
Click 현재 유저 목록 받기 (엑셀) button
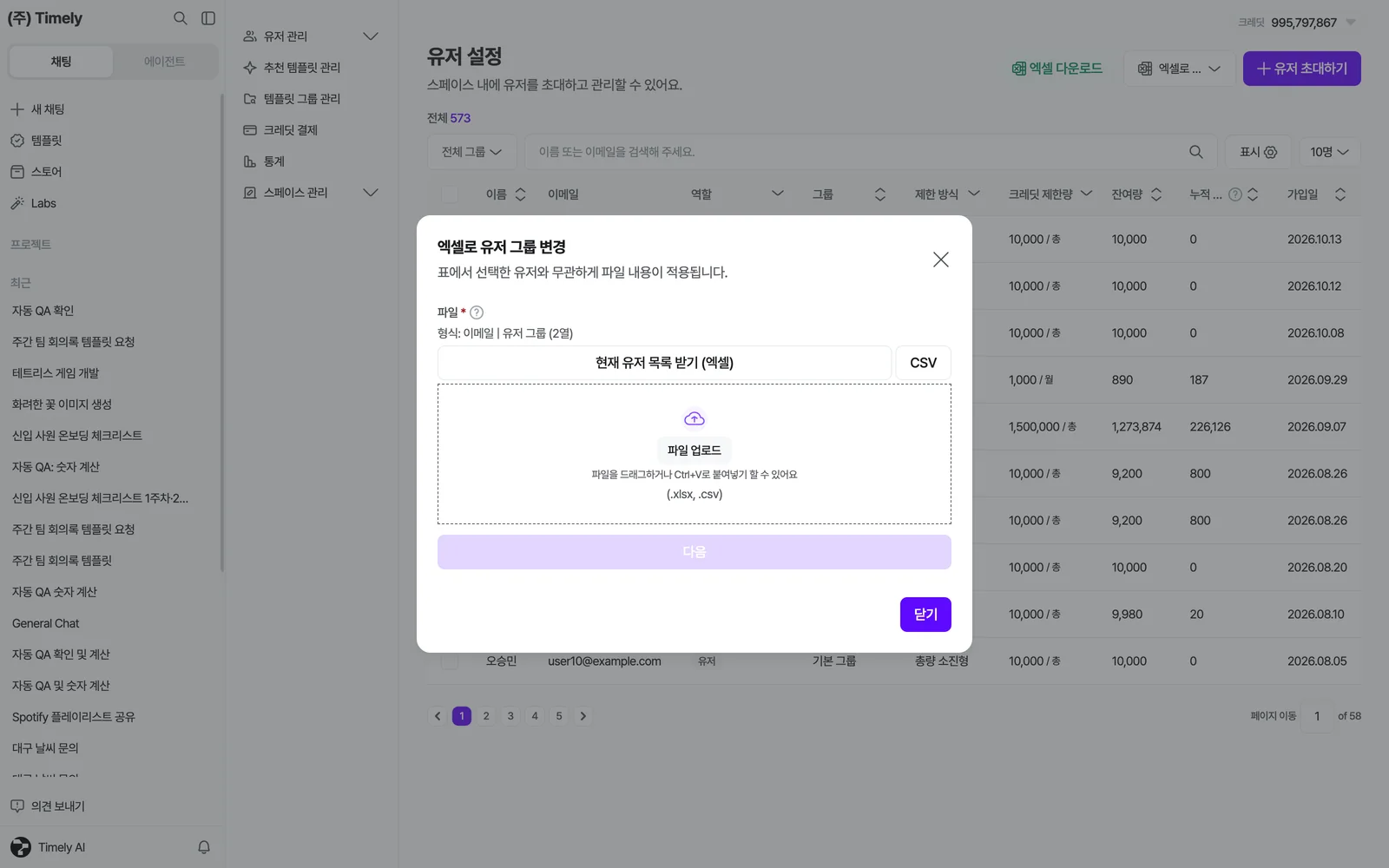click(x=664, y=363)
